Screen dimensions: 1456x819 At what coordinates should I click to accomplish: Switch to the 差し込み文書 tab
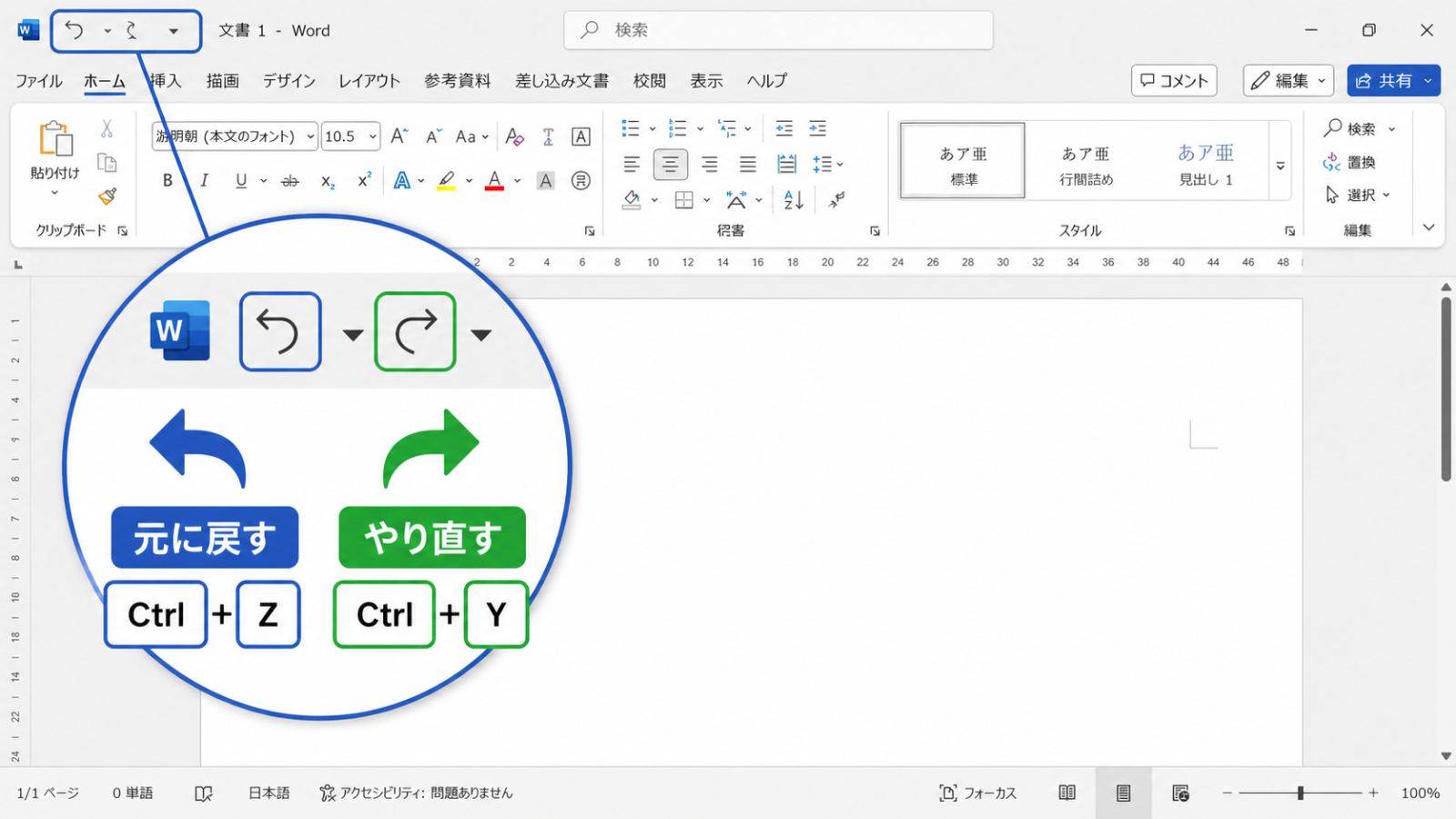pyautogui.click(x=562, y=81)
